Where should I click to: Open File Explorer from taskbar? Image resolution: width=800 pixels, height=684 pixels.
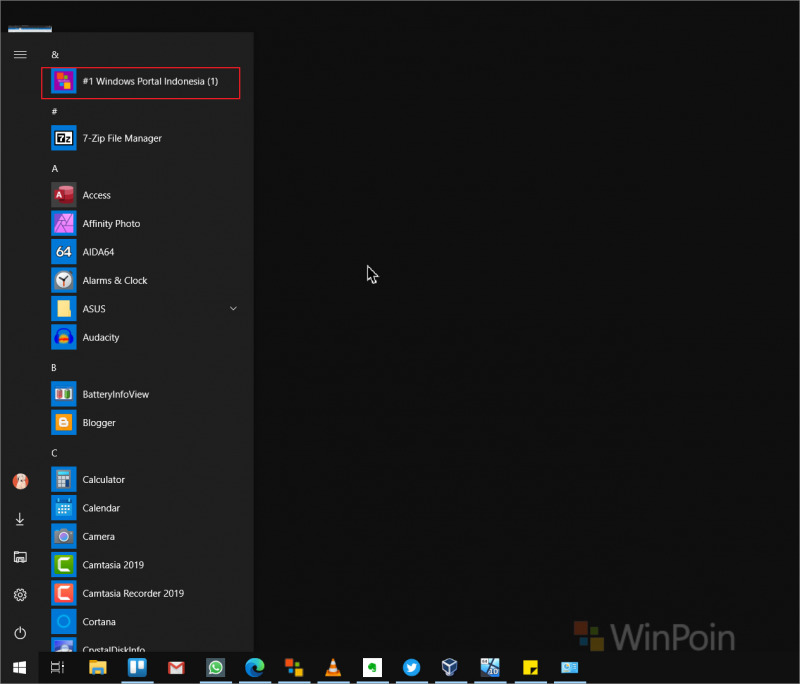(97, 667)
